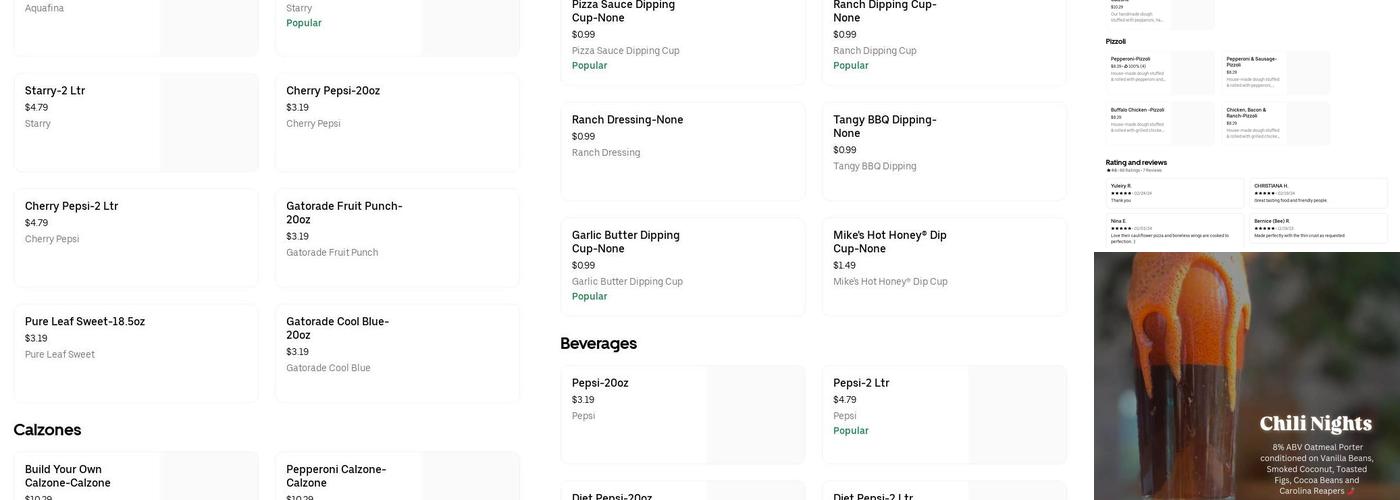
Task: Select the Pepperoni Calzone item
Action: (397, 476)
